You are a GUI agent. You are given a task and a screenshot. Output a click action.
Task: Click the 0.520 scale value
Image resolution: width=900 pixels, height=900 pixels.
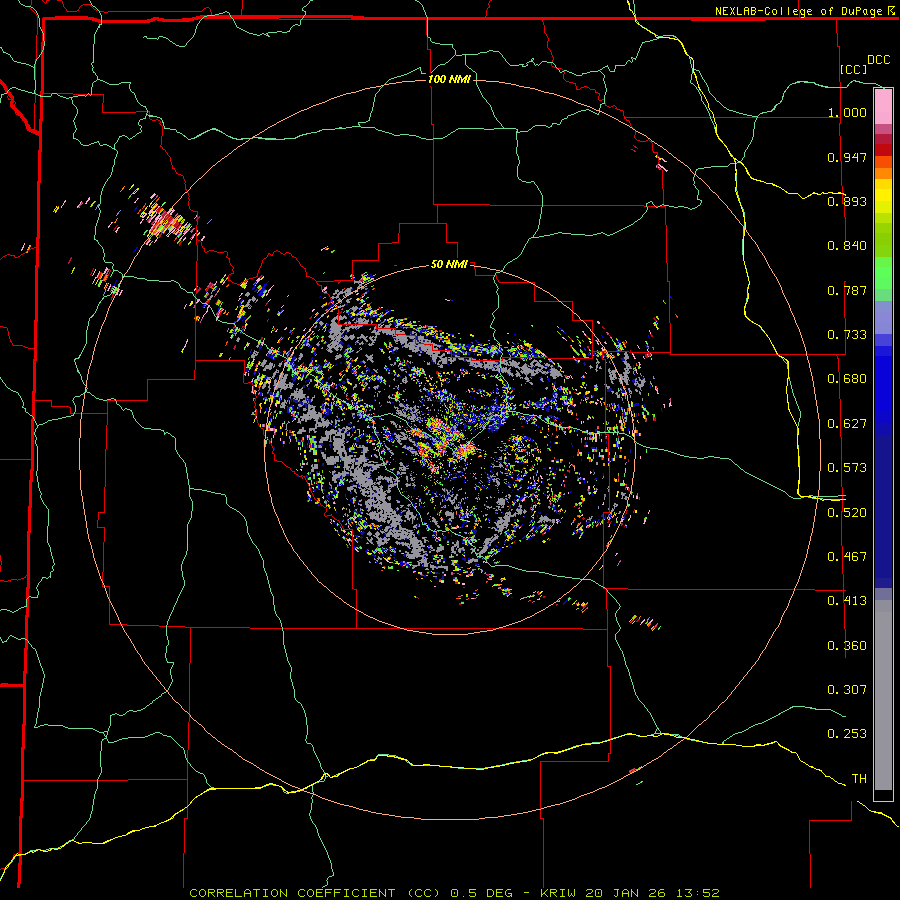pos(847,513)
